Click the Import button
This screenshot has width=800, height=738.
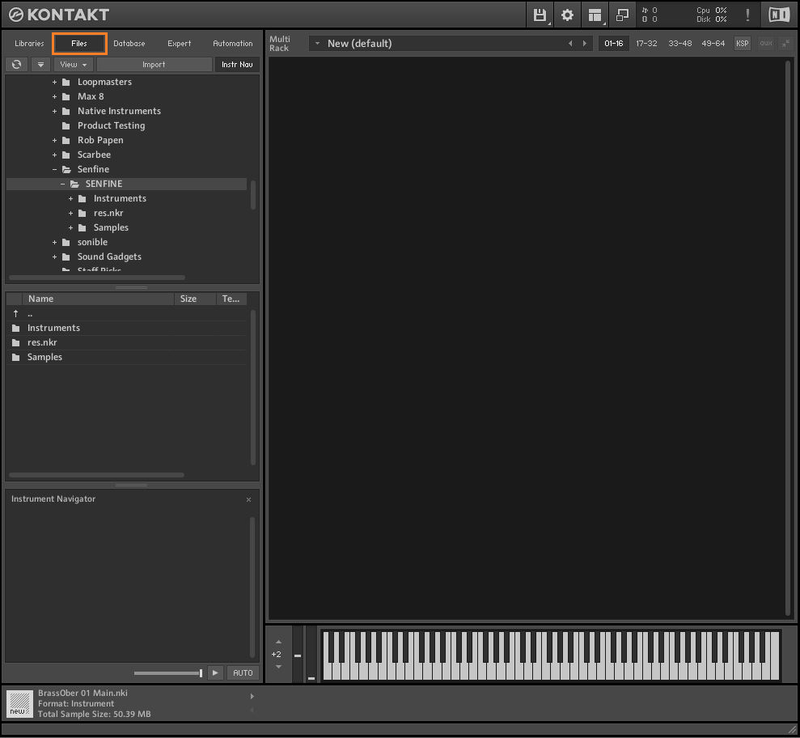pyautogui.click(x=154, y=64)
